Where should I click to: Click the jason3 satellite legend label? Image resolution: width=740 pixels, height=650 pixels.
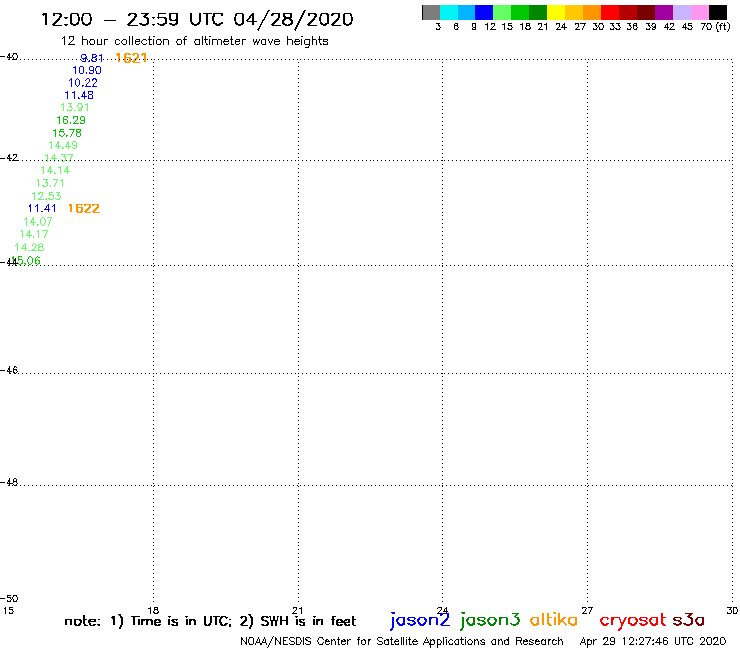[x=490, y=620]
